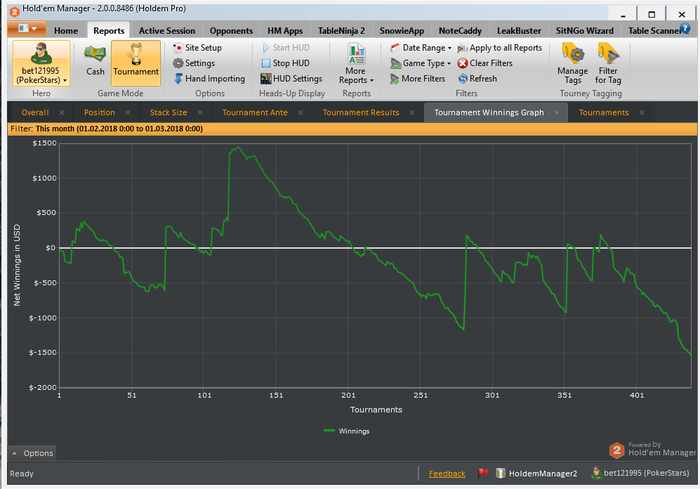
Task: Click the disabled Start HUD button
Action: coord(286,48)
